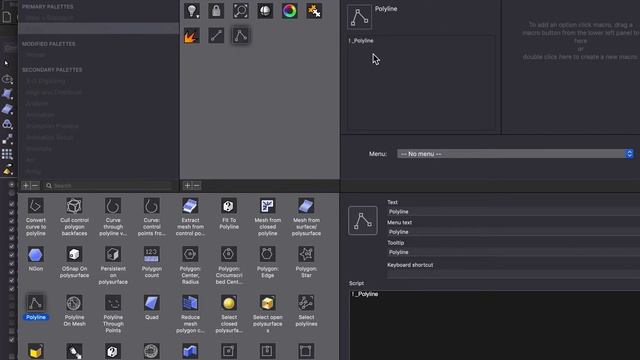This screenshot has width=640, height=360.
Task: Select the pointer arrow tool in left sidebar
Action: [x=7, y=63]
